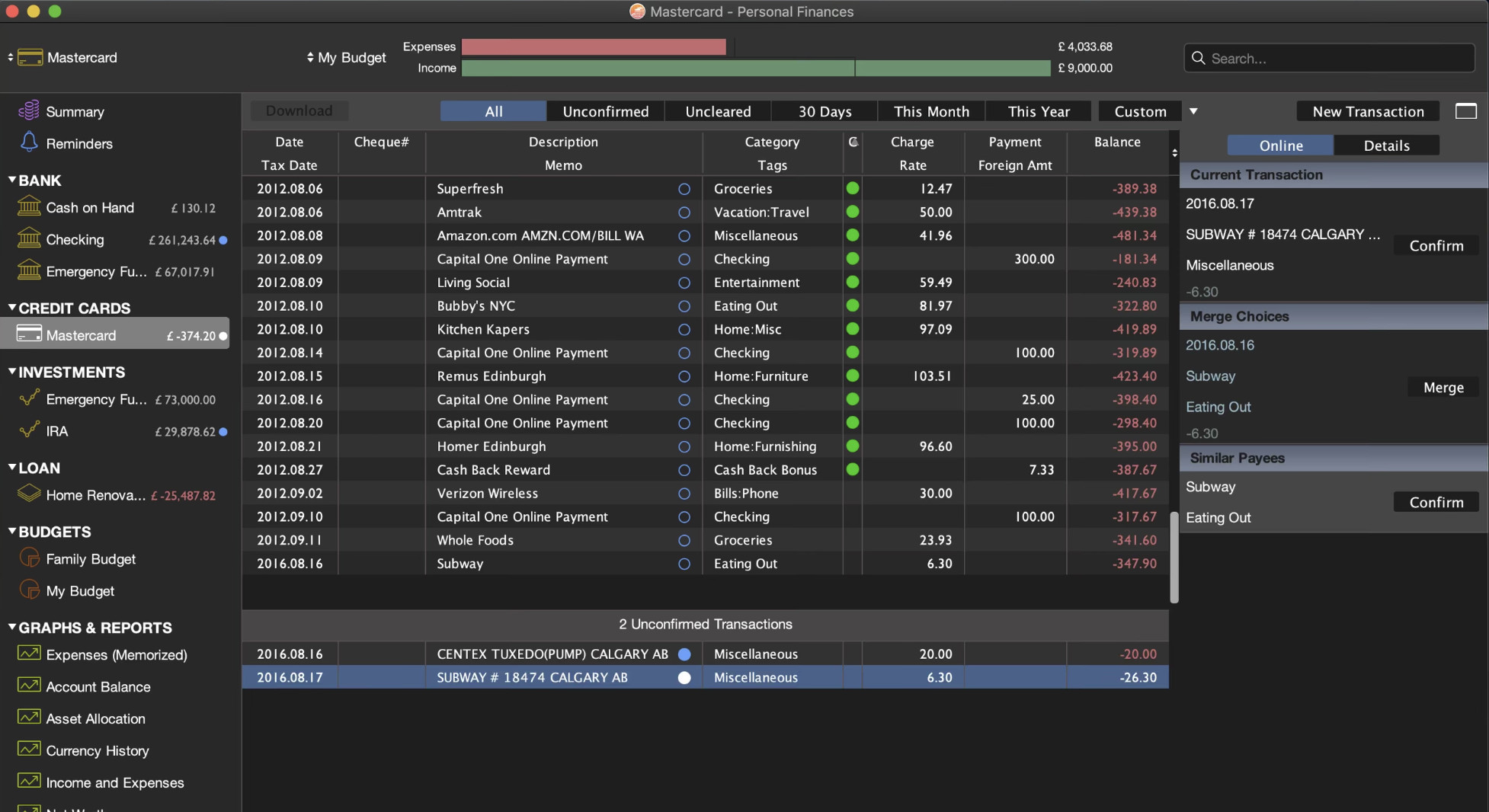Screen dimensions: 1489x812
Task: Select the This Month filter tab
Action: 930,111
